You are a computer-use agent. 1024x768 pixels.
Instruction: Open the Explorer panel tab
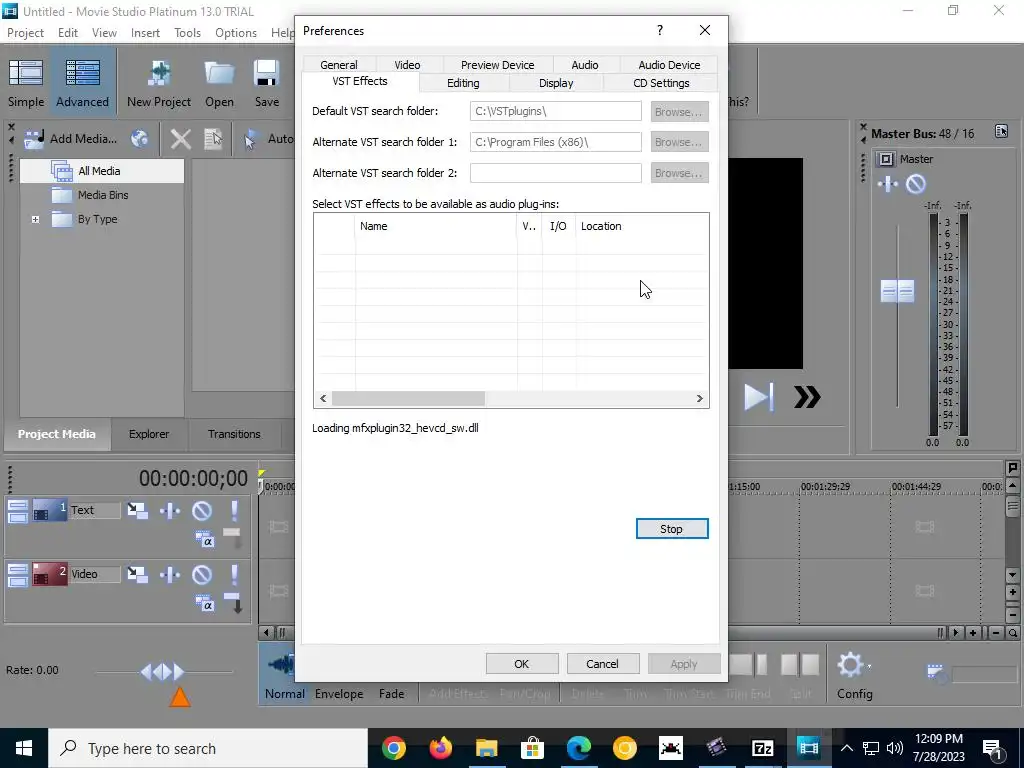pyautogui.click(x=149, y=434)
